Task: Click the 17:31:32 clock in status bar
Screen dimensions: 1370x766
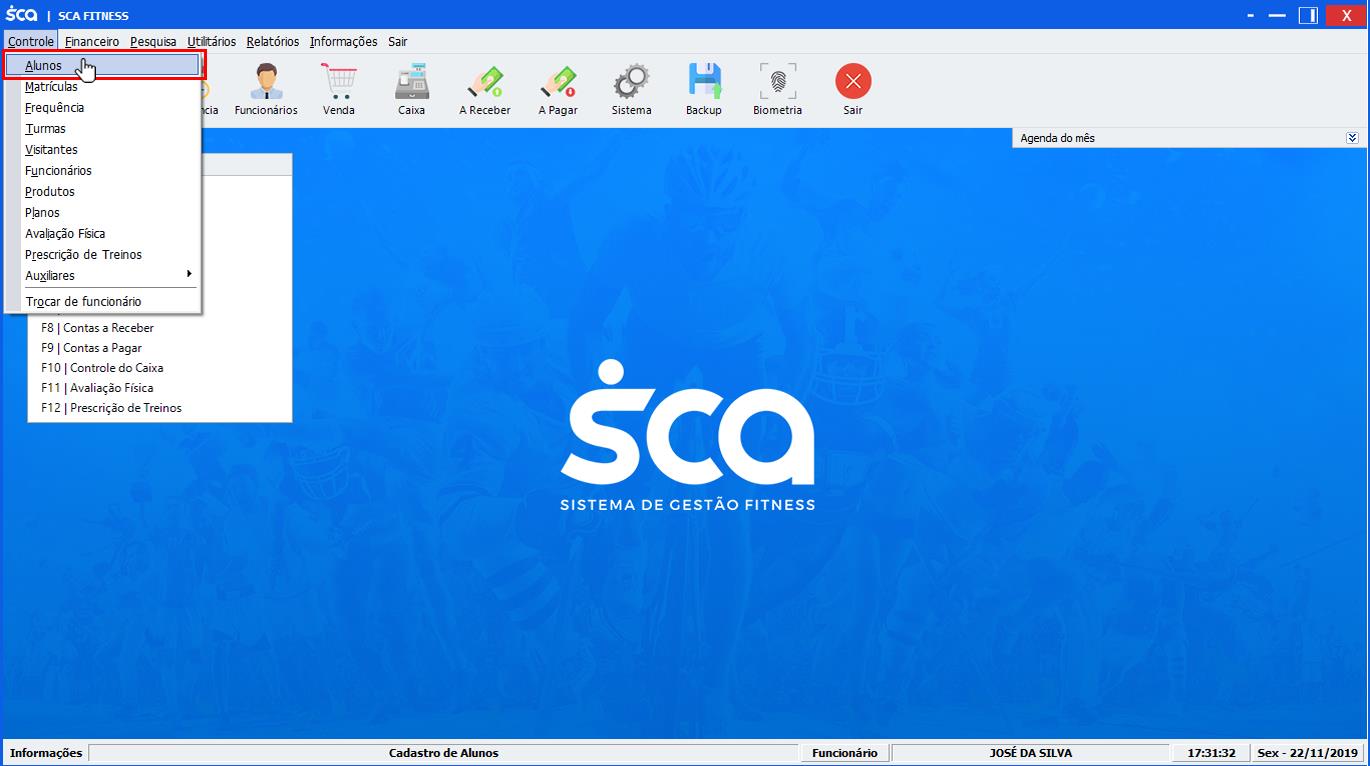Action: pos(1212,753)
